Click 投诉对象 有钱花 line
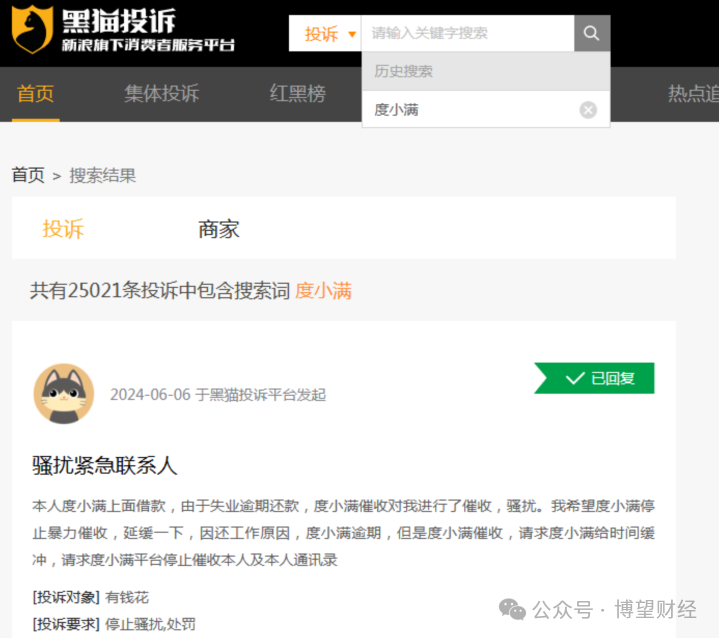This screenshot has width=720, height=639. (90, 597)
